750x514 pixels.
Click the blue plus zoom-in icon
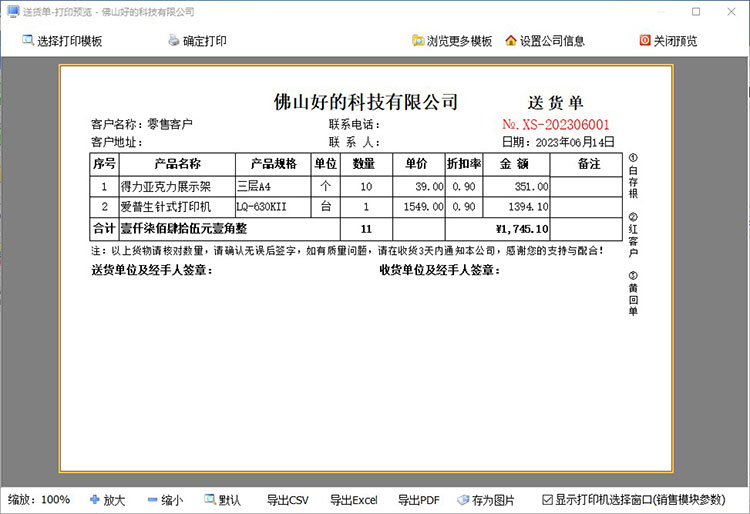[x=95, y=500]
